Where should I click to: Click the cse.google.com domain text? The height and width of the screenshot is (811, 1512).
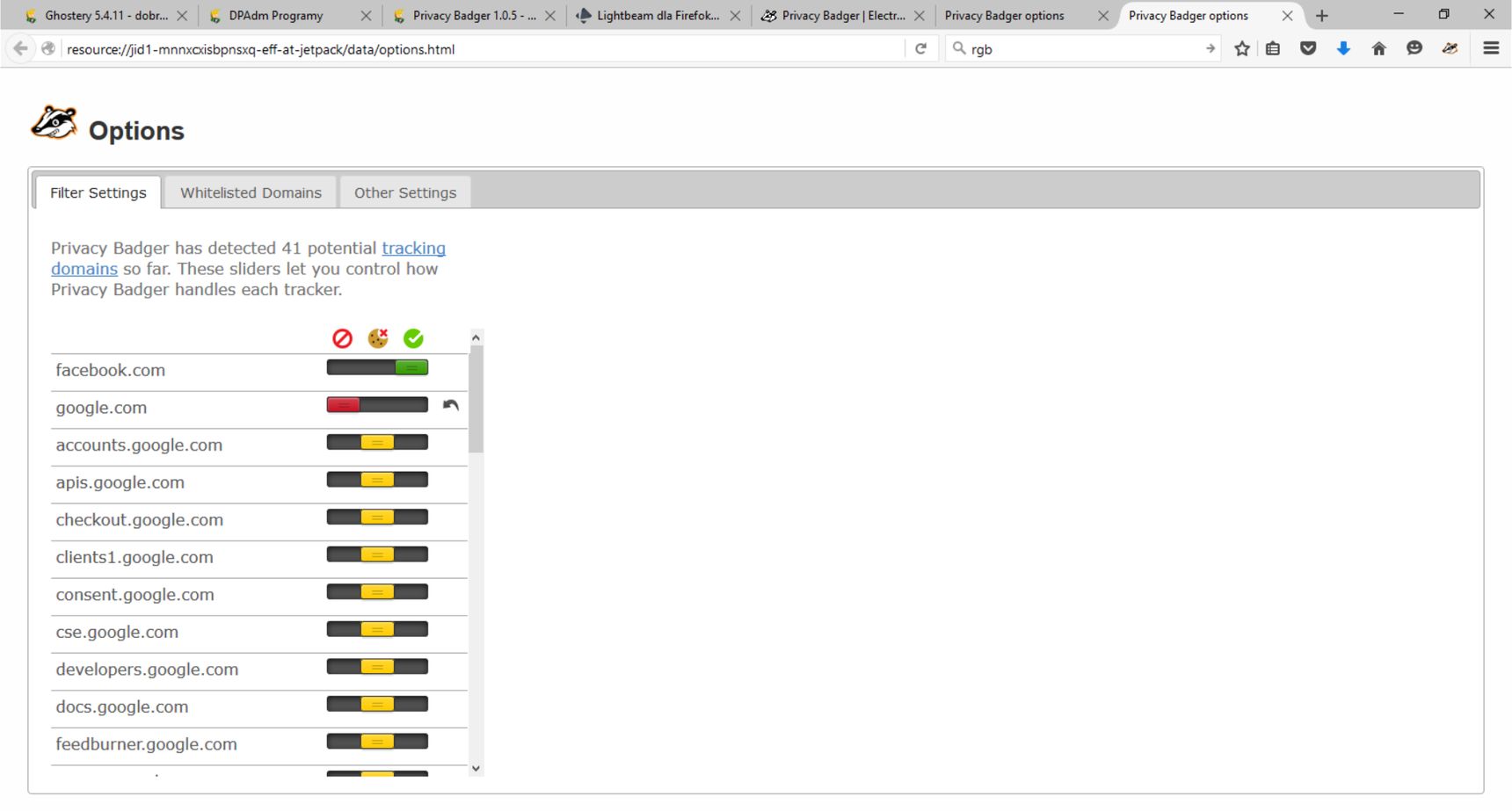(117, 632)
